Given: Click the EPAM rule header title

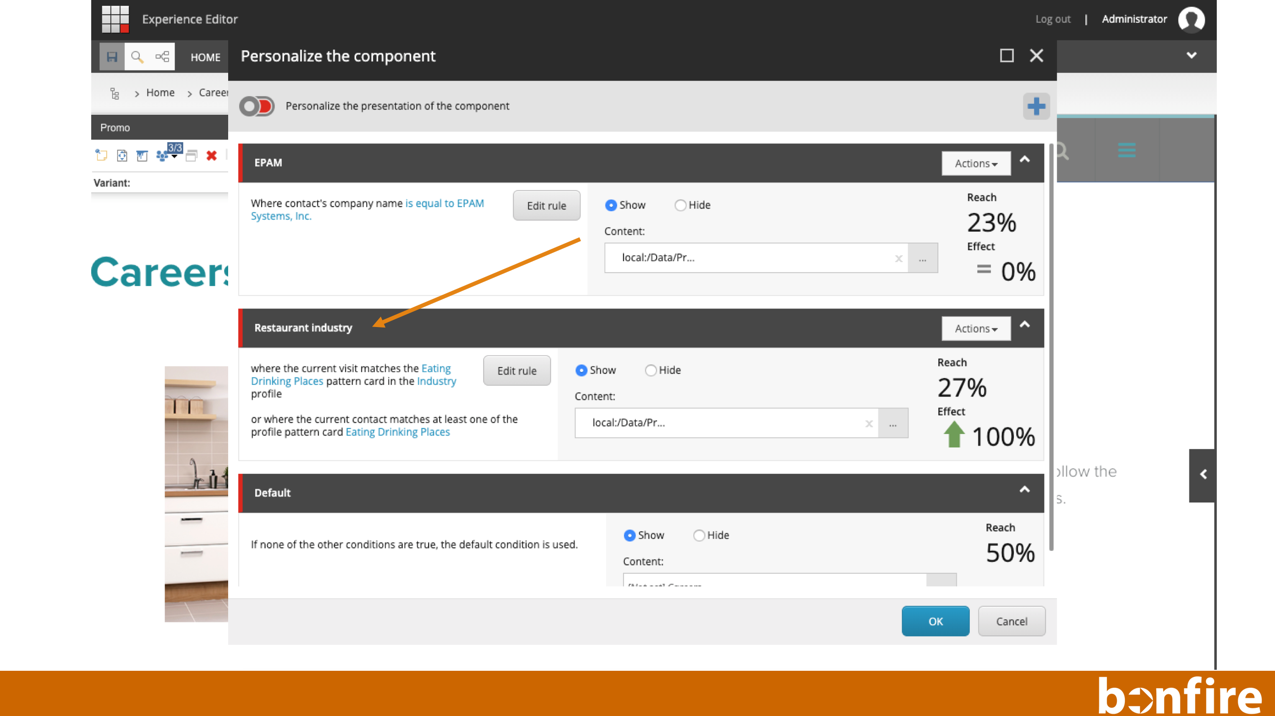Looking at the screenshot, I should click(268, 162).
